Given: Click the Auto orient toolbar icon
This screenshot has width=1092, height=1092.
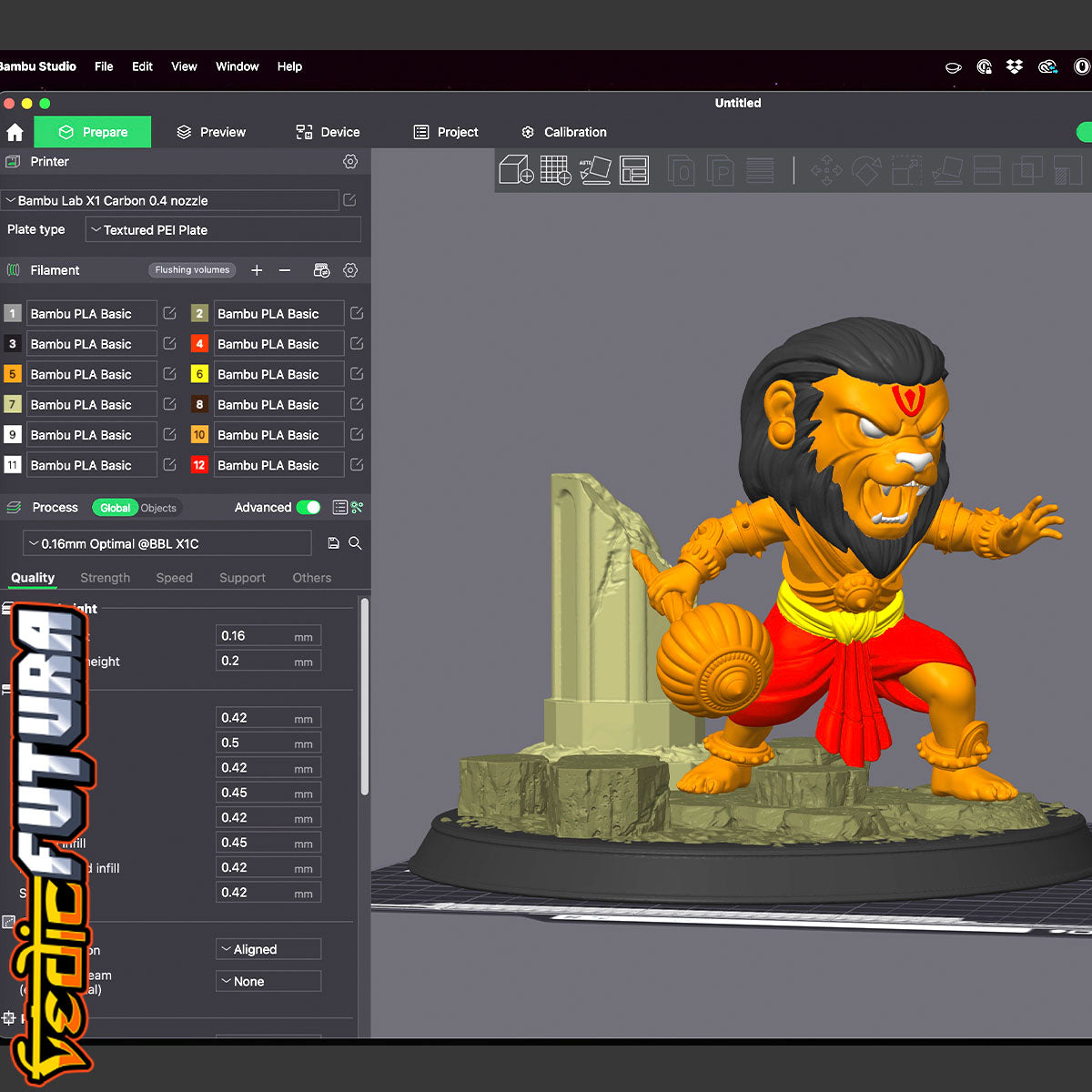Looking at the screenshot, I should coord(595,170).
